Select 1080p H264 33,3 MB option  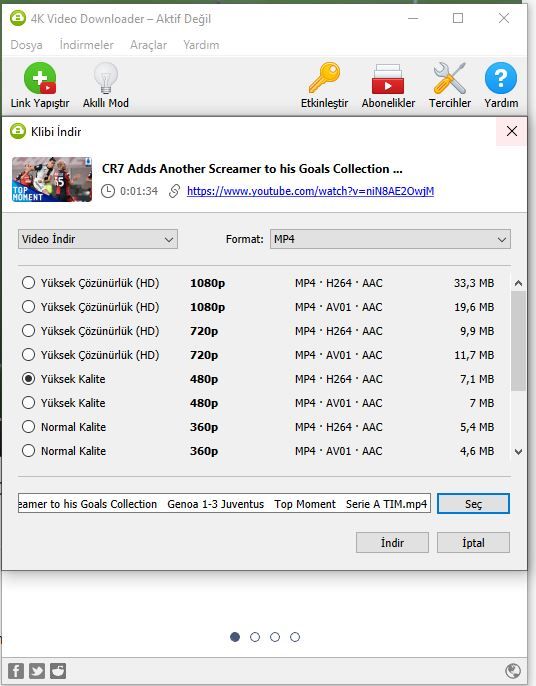(28, 283)
